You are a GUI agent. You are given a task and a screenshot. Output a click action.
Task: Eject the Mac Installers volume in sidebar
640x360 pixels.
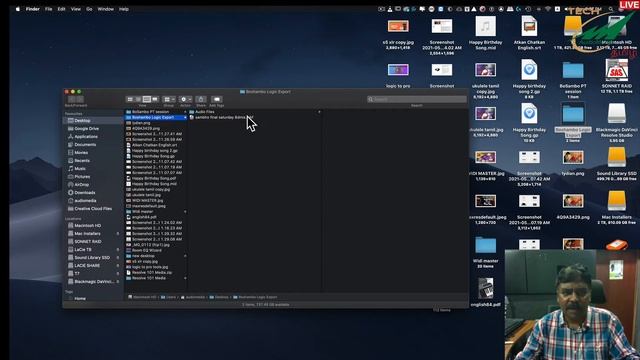pyautogui.click(x=118, y=233)
